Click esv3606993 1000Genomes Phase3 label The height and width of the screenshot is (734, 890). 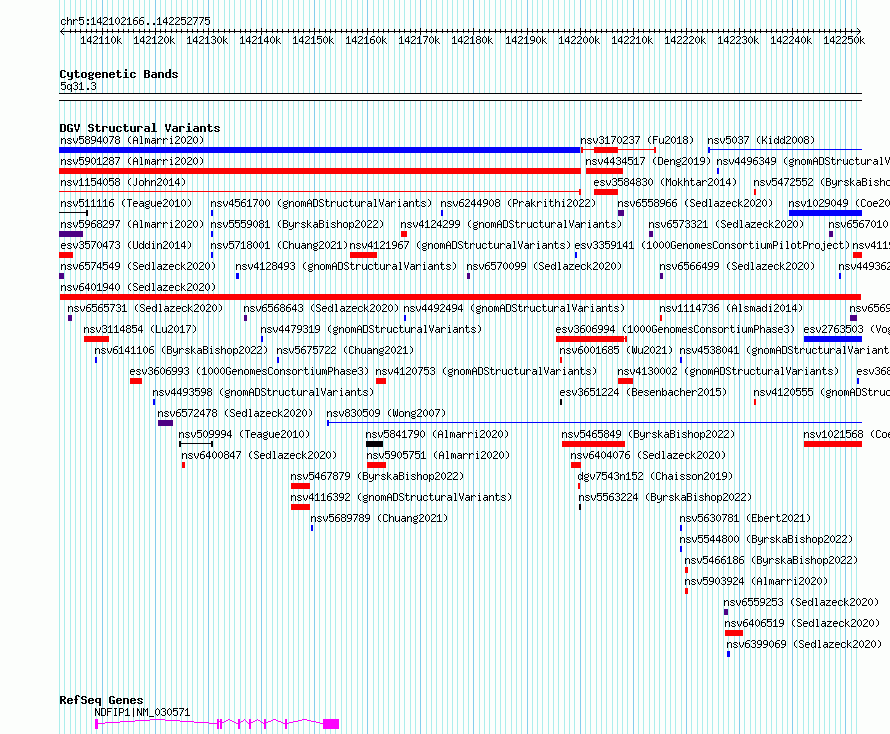tap(249, 371)
